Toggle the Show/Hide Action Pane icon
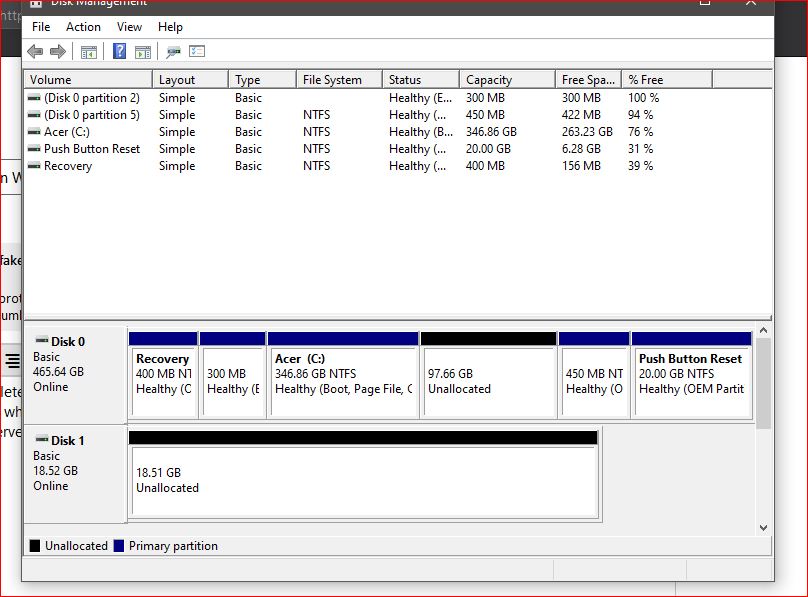Viewport: 808px width, 597px height. tap(143, 51)
